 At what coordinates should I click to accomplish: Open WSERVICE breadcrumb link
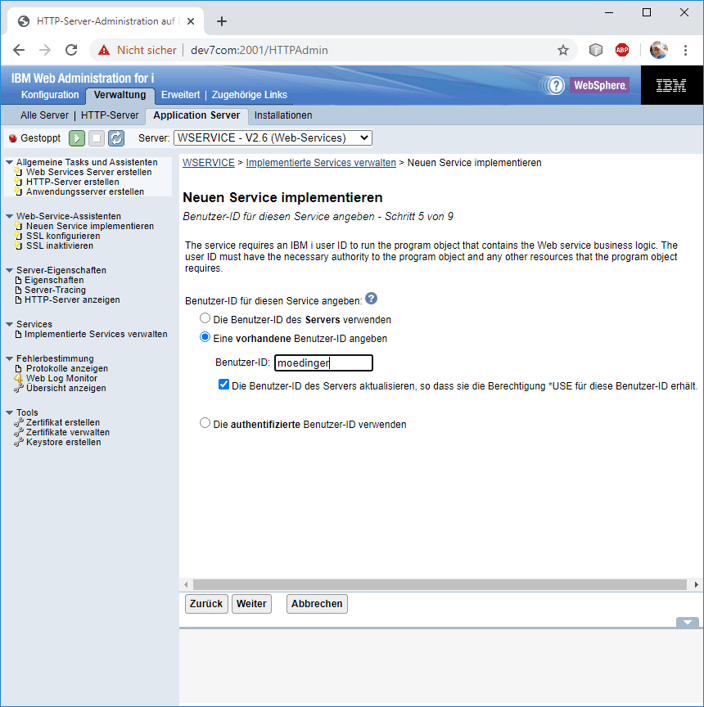click(208, 163)
